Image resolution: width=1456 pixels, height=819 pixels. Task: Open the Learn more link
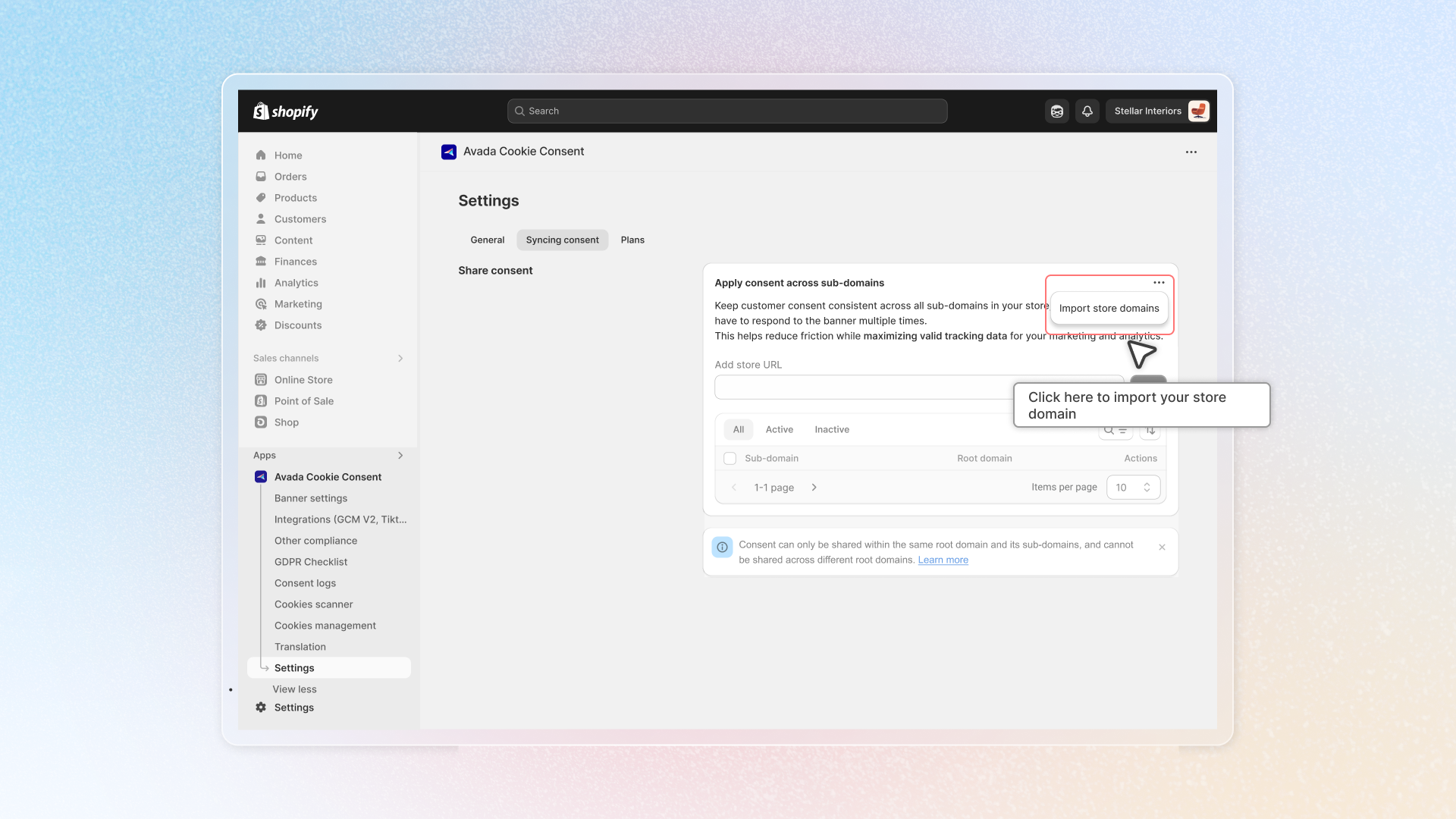943,560
